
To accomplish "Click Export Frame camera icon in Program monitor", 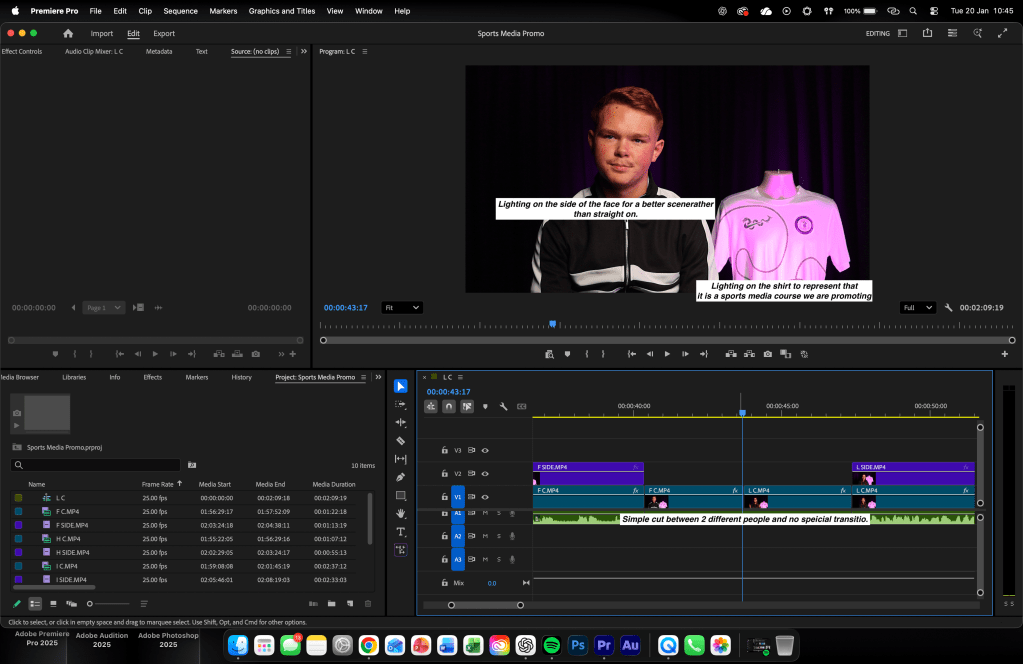I will coord(767,354).
